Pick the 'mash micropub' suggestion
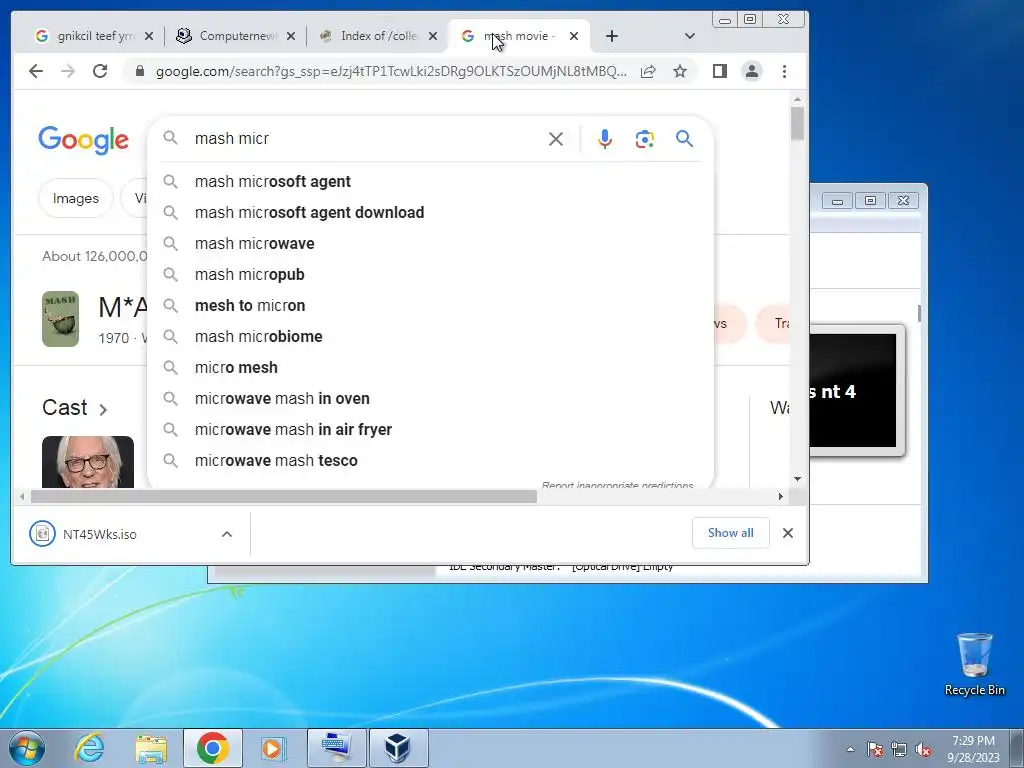This screenshot has height=768, width=1024. [x=431, y=274]
